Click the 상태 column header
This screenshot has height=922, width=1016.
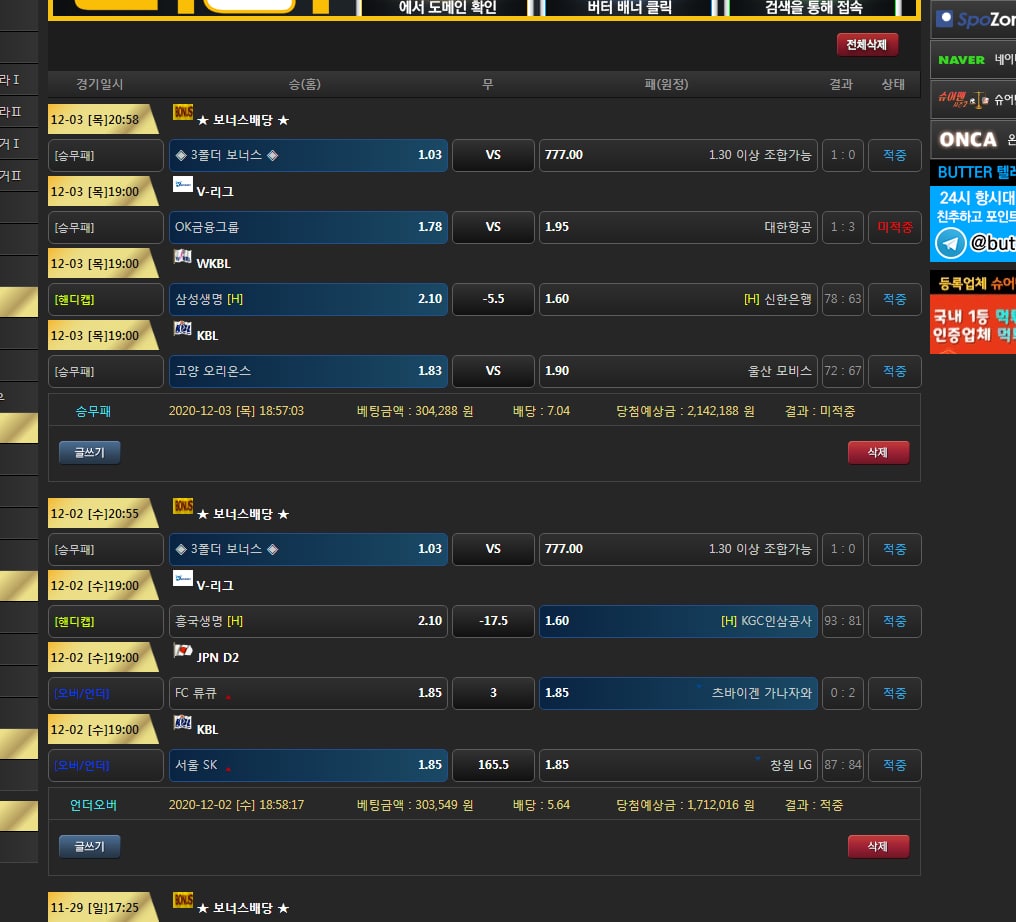click(893, 85)
